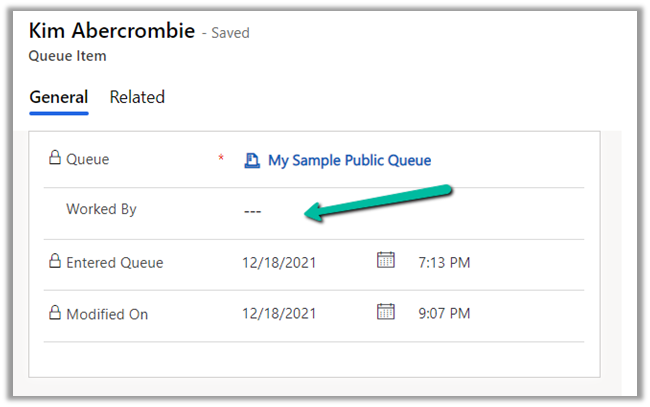Click the Entered Queue label

tap(114, 263)
